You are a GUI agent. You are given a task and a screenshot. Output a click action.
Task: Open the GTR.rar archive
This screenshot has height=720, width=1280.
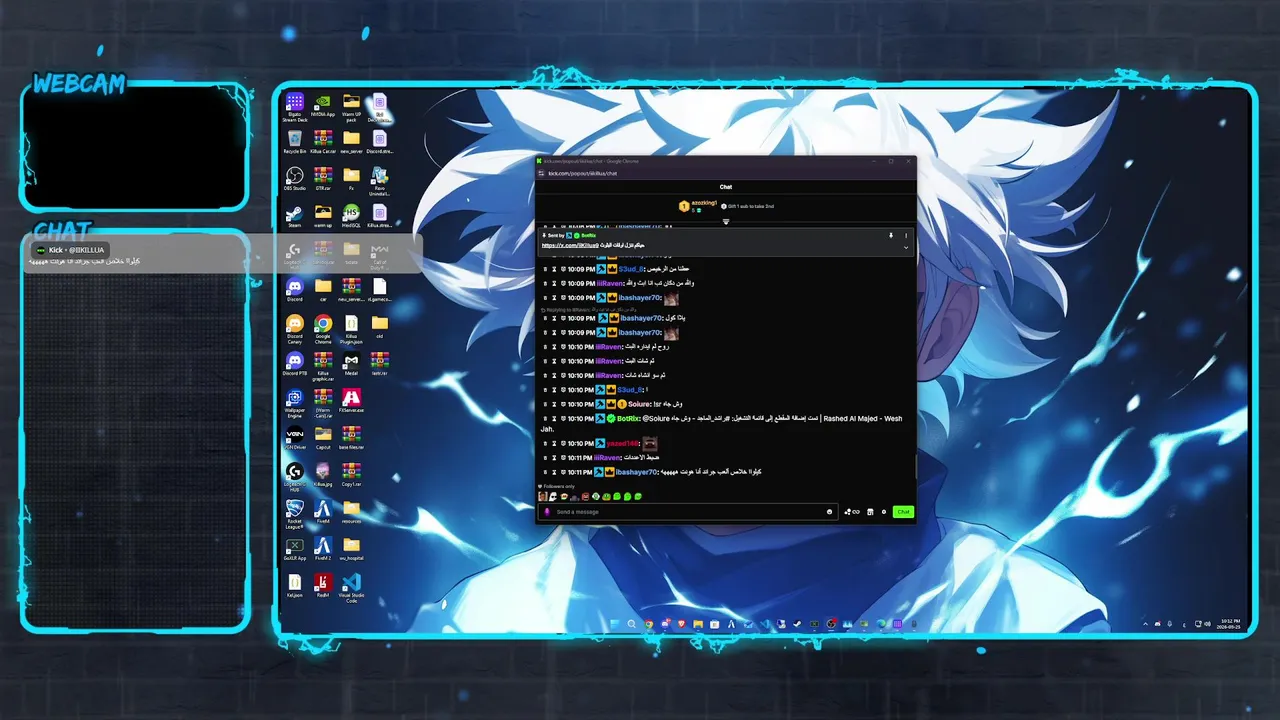point(323,179)
